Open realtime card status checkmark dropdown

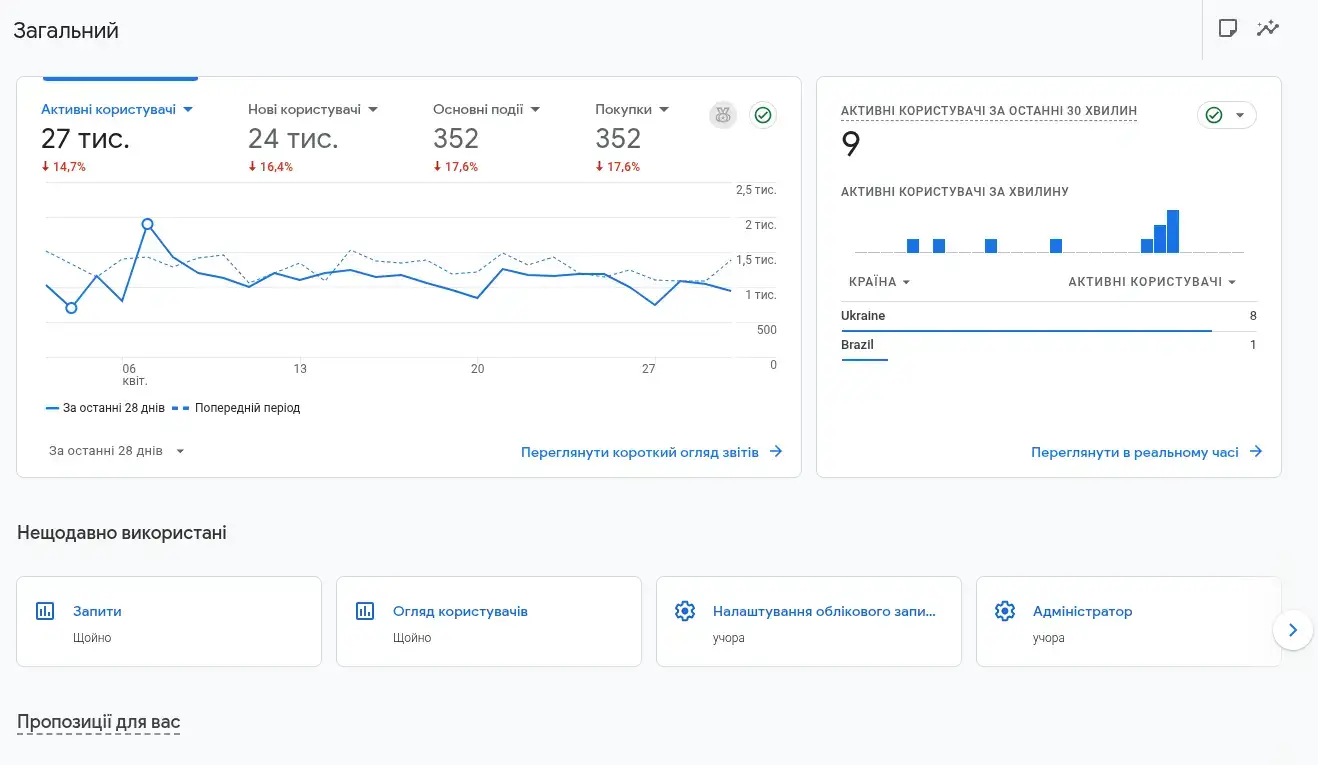pyautogui.click(x=1226, y=116)
